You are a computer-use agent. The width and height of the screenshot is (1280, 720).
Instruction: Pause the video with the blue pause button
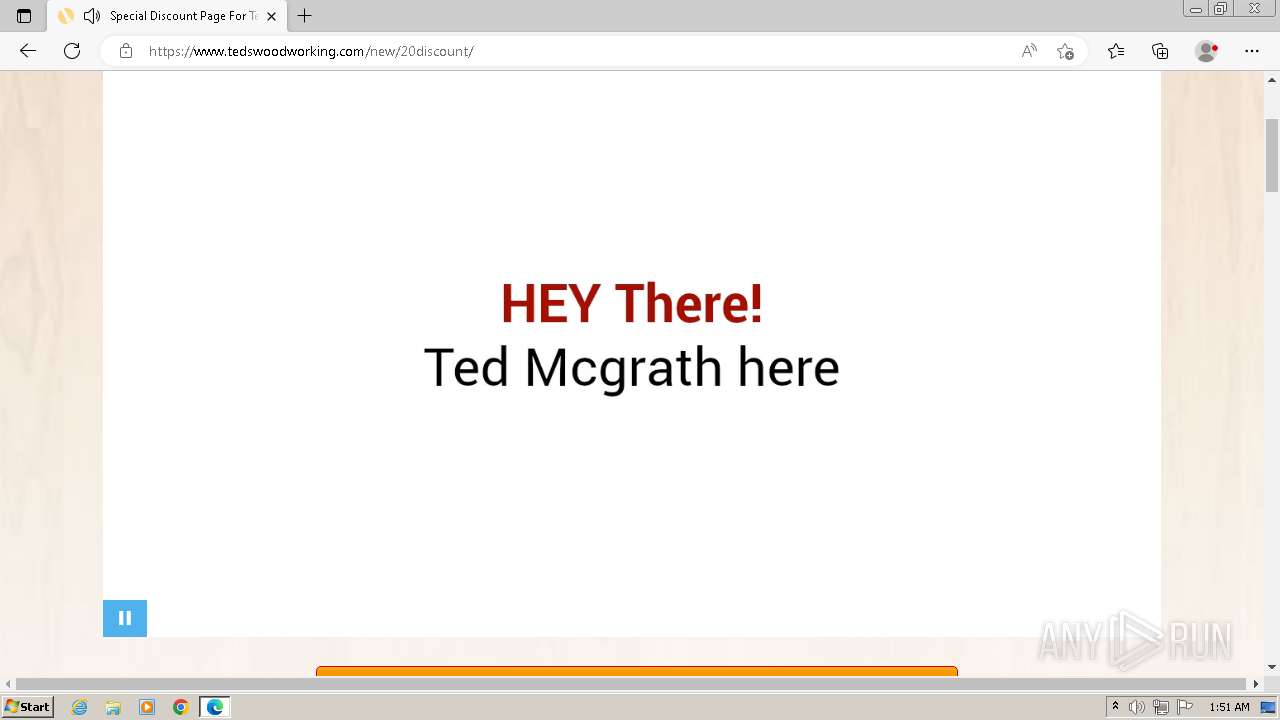[125, 618]
